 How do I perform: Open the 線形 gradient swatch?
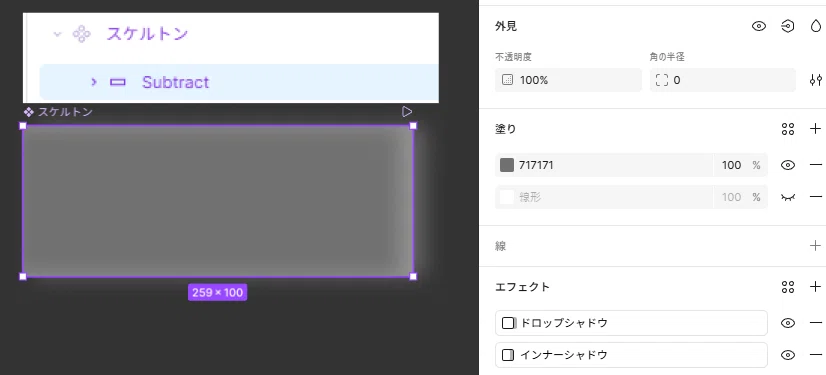click(x=507, y=197)
